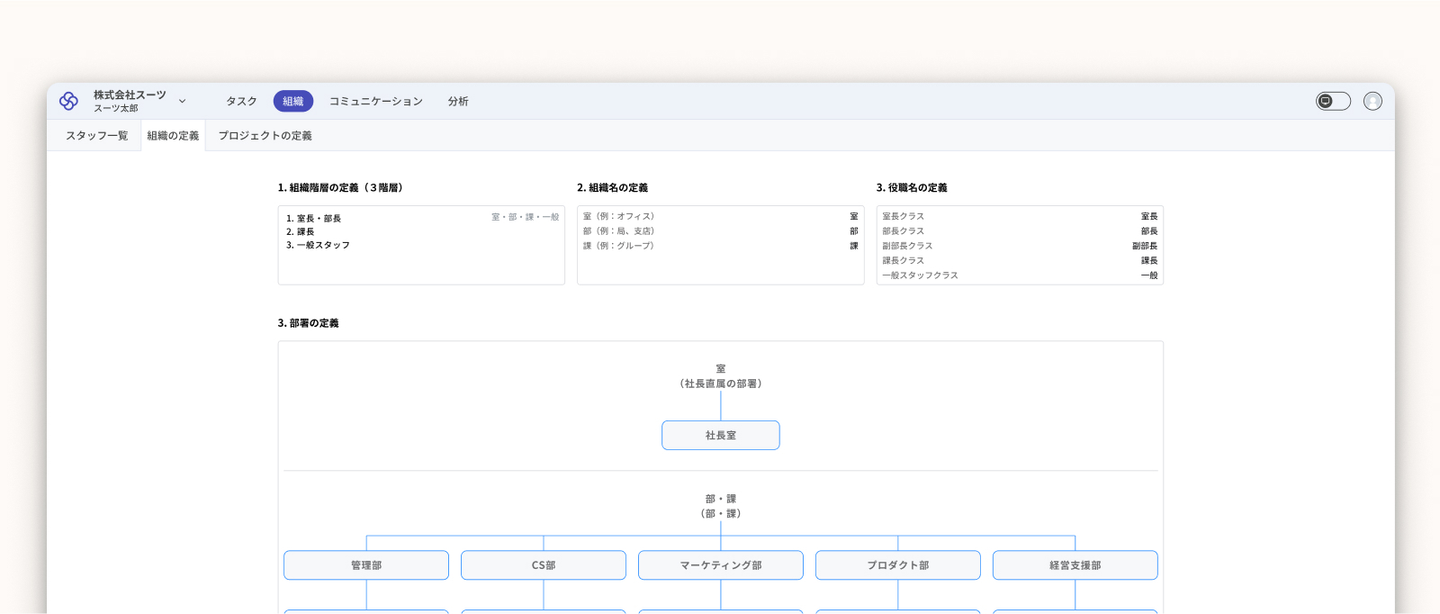Switch to プロジェクトの定義 tab
Image resolution: width=1440 pixels, height=614 pixels.
pos(265,136)
